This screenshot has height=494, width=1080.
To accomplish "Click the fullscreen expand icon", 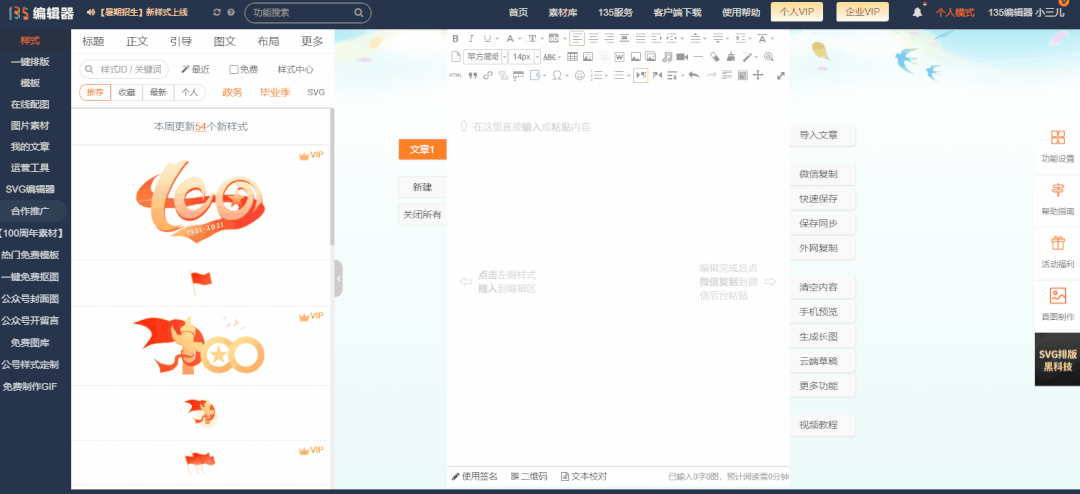I will (x=781, y=75).
